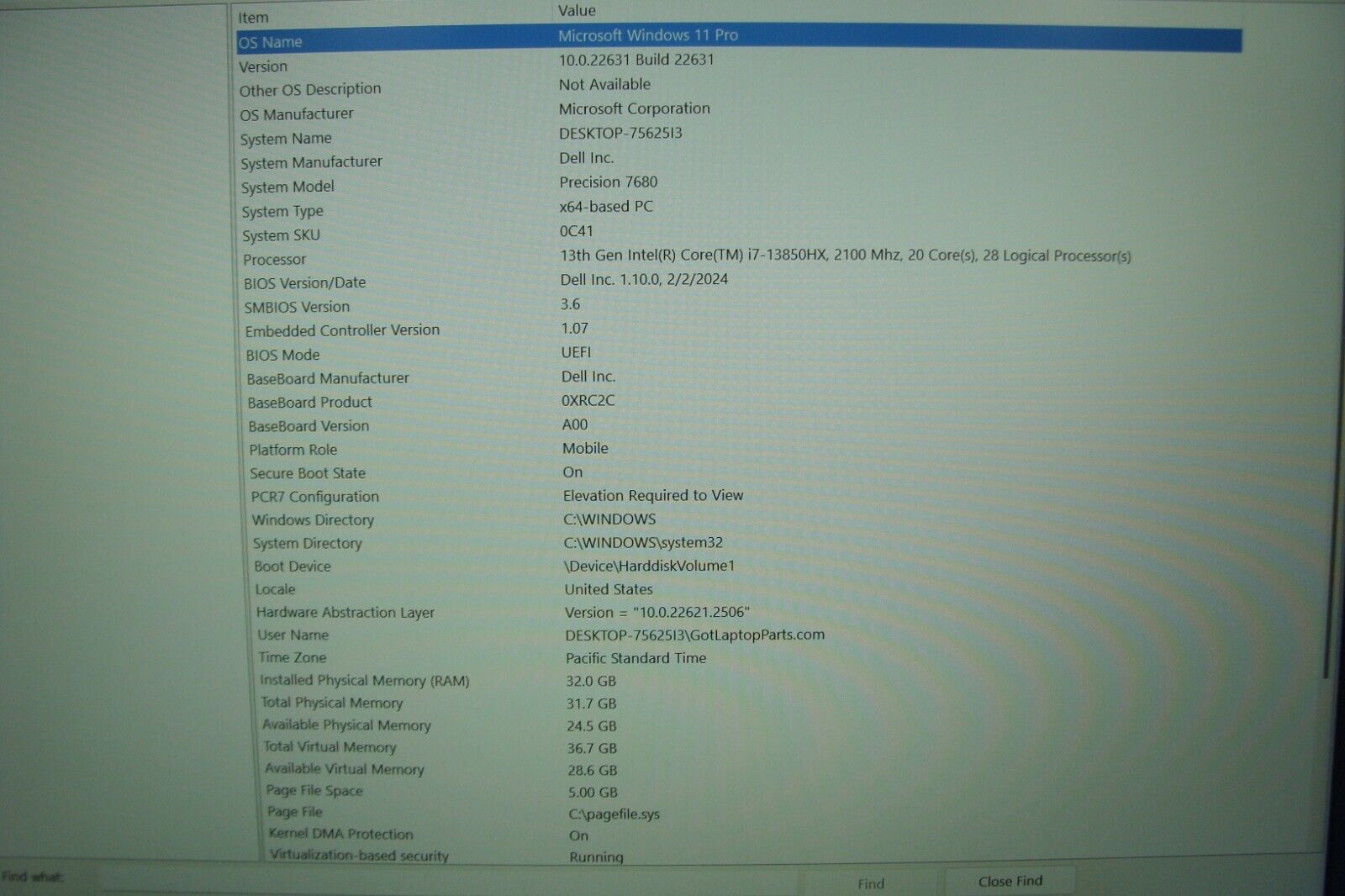Click the C:\WINDOWS\system32 value
The width and height of the screenshot is (1345, 896).
click(643, 543)
